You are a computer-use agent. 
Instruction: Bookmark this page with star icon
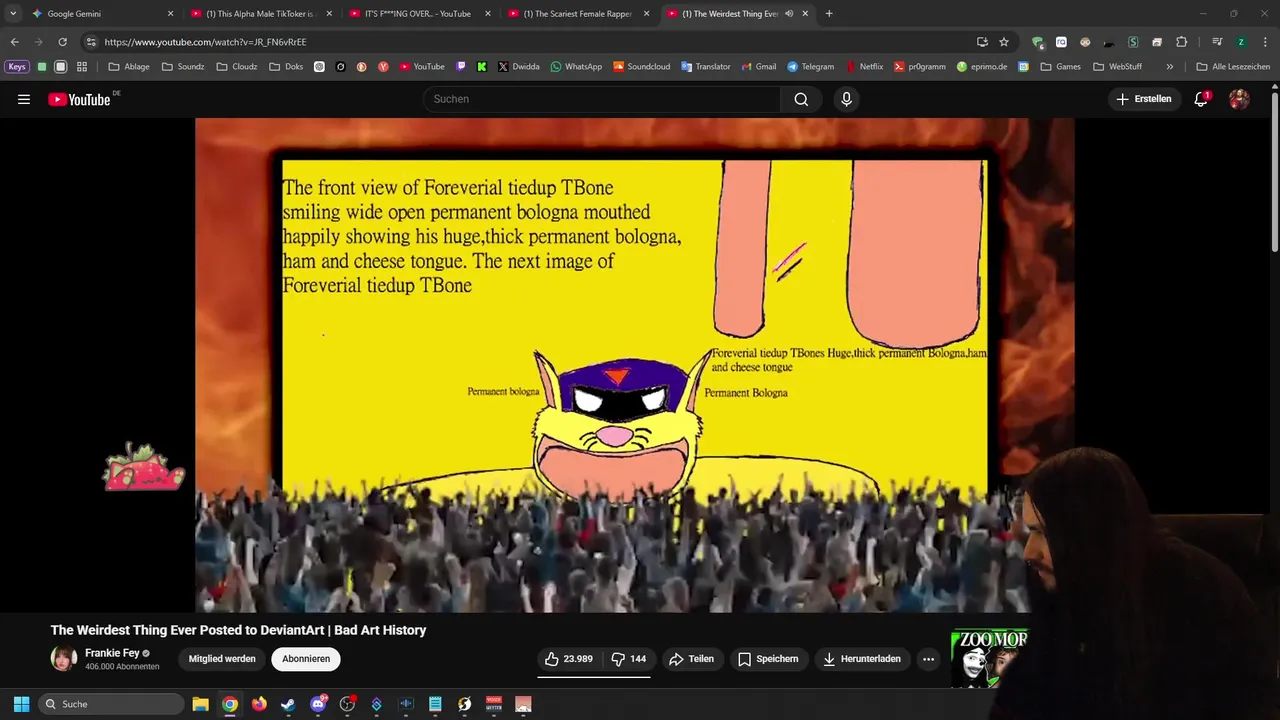pos(1004,42)
